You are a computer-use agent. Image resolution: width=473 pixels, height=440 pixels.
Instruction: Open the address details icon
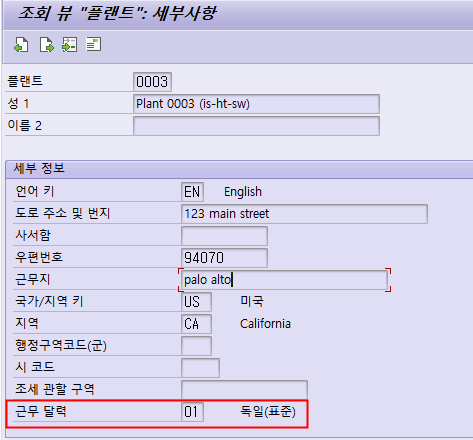click(x=93, y=45)
